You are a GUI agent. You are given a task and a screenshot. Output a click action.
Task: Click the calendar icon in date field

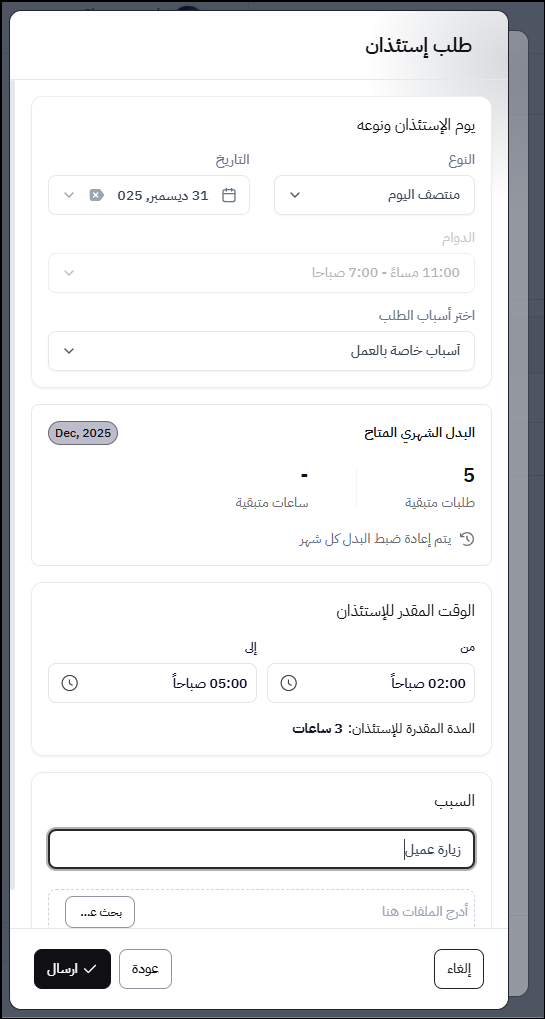click(229, 195)
